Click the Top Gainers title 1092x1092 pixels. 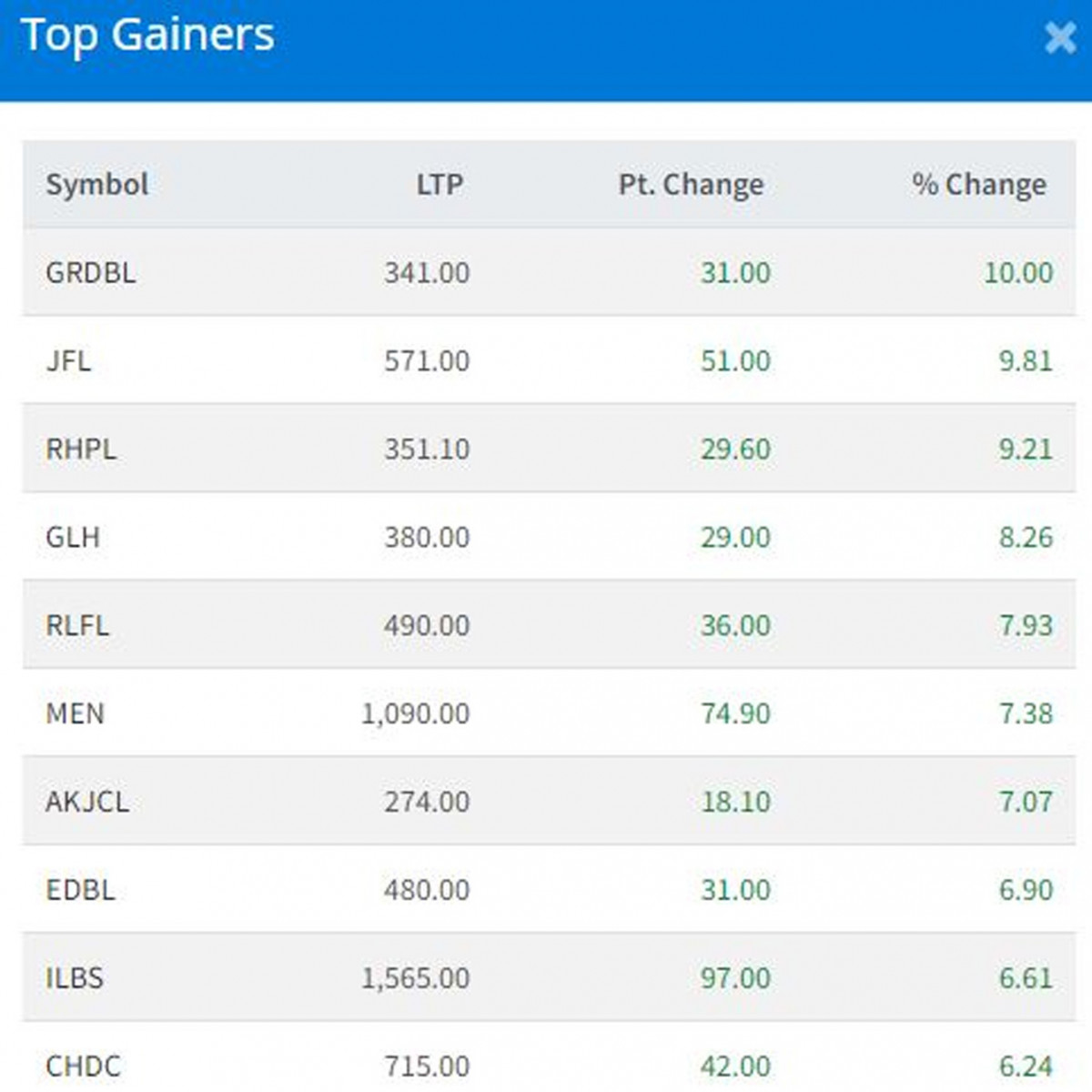[147, 36]
